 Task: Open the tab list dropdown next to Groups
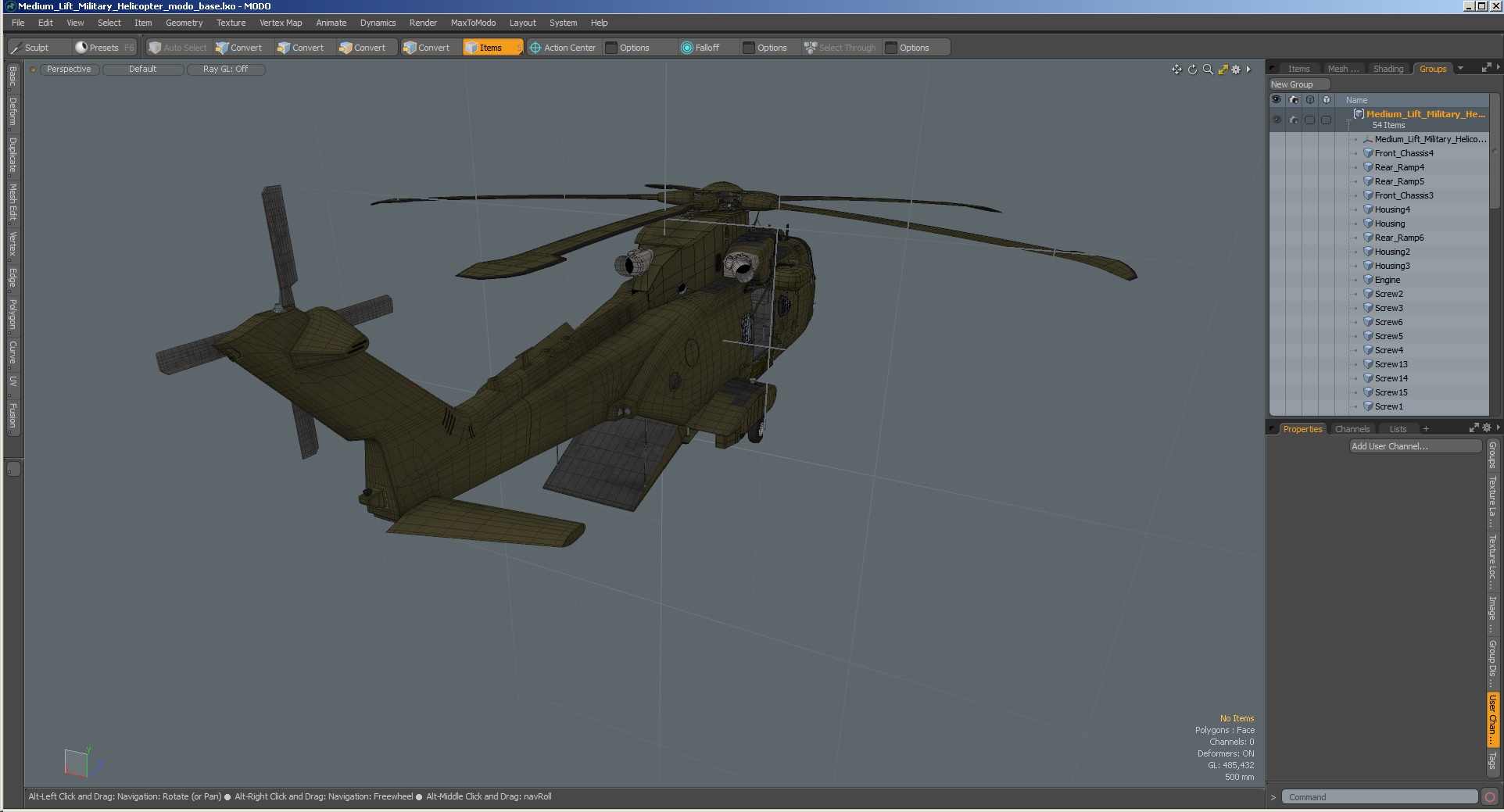pos(1460,69)
